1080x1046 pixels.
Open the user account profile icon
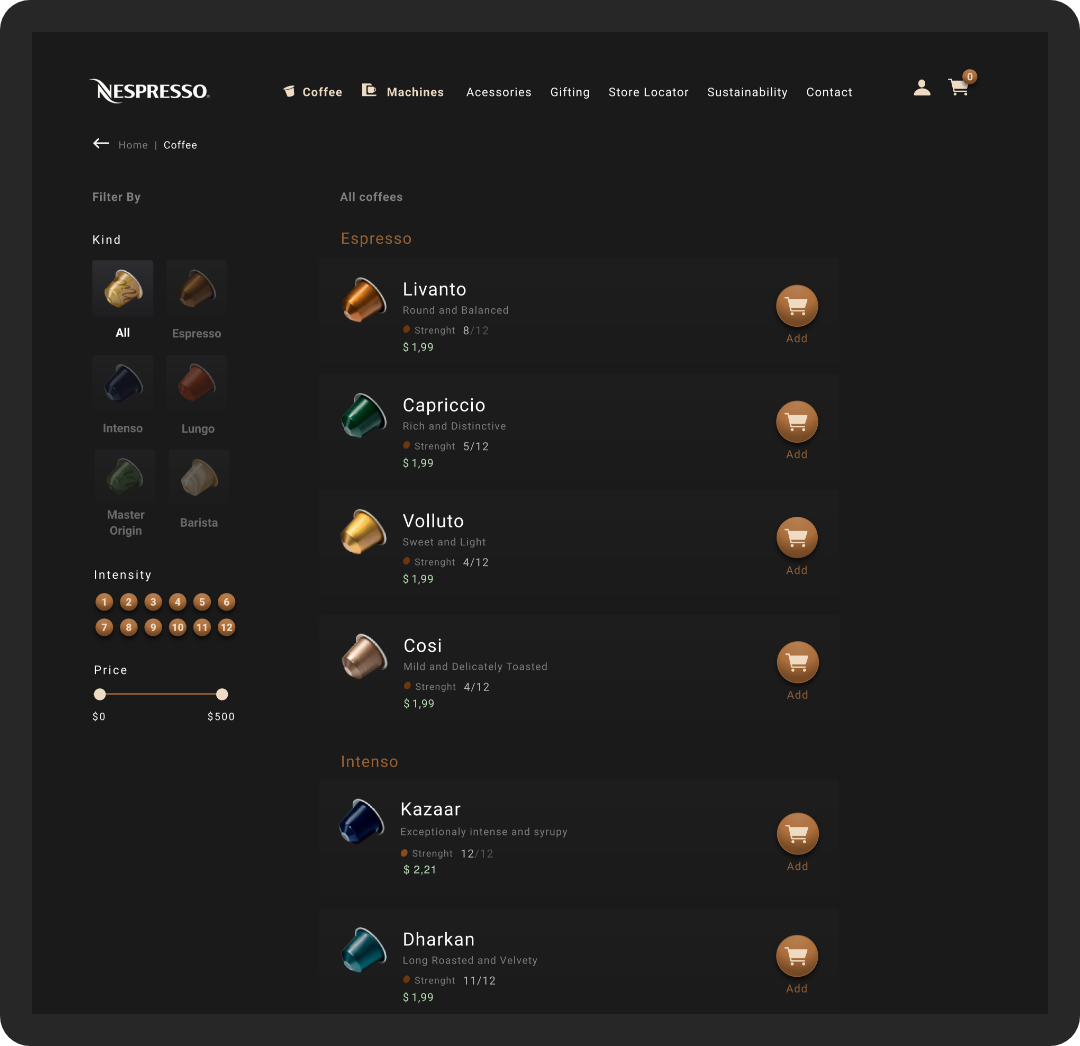coord(922,87)
